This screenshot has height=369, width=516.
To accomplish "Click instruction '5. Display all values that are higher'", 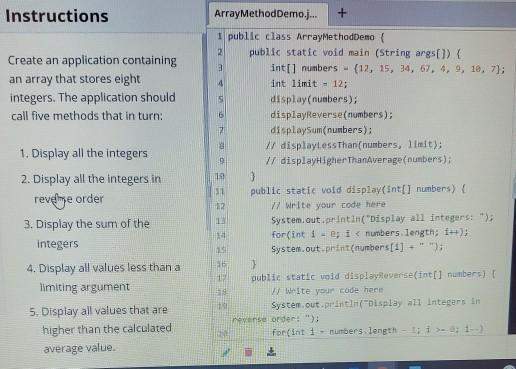I will [x=100, y=329].
